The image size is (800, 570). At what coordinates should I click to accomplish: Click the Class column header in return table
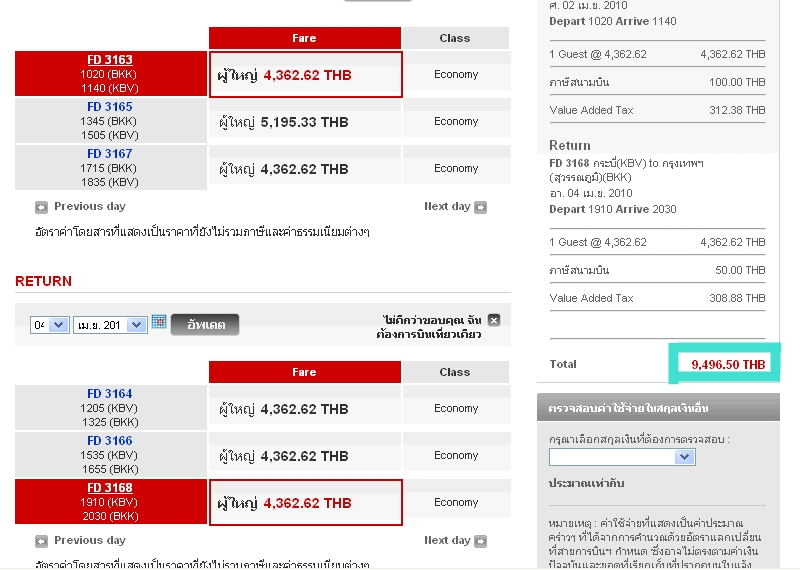point(455,372)
